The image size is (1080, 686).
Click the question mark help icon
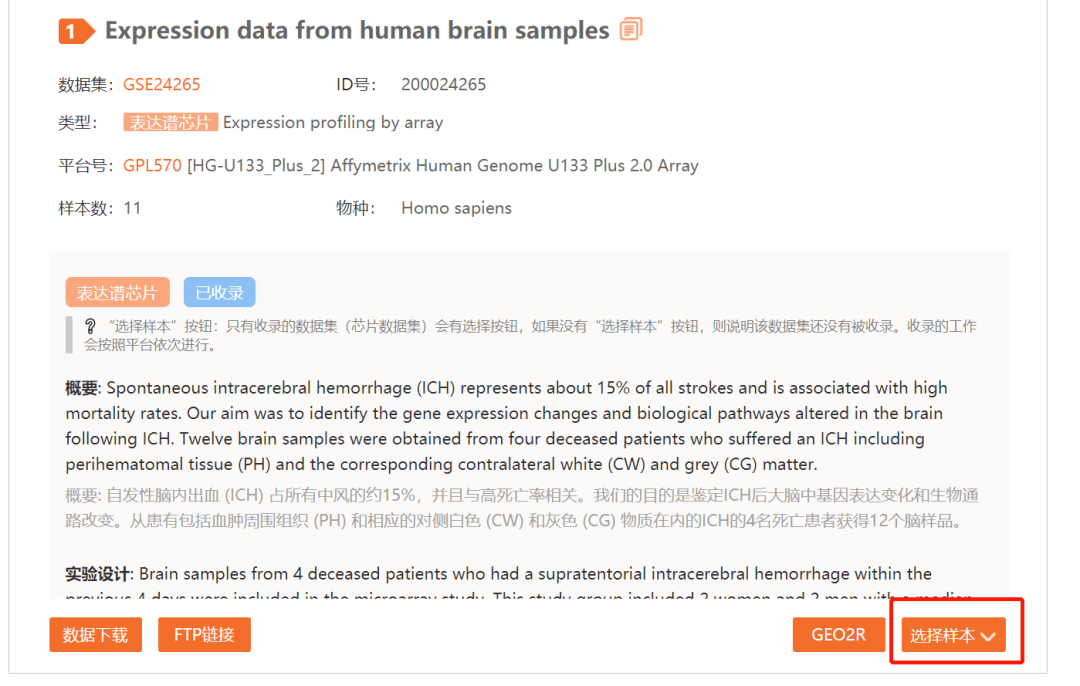click(x=90, y=326)
